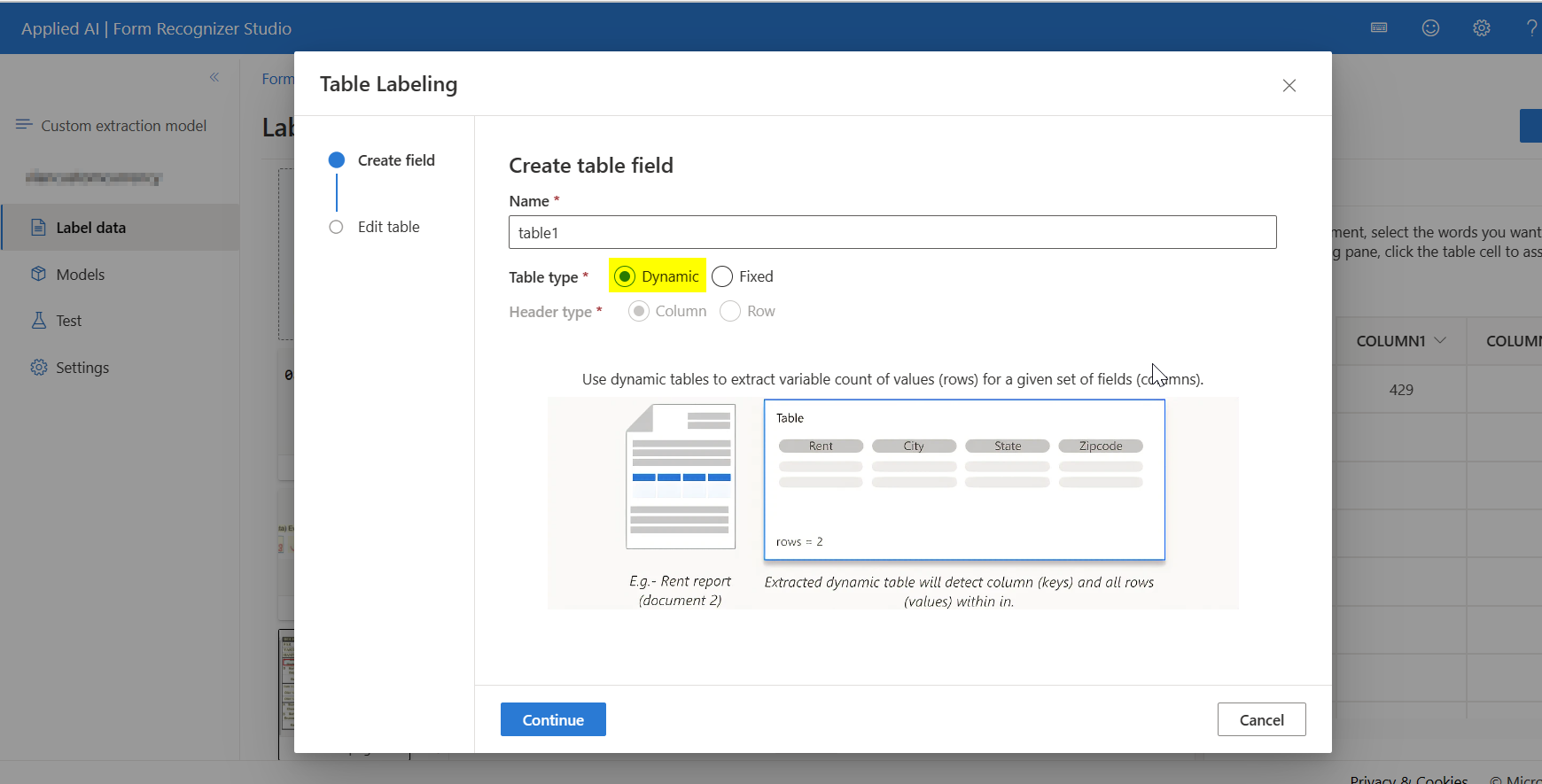Screen dimensions: 1542x784
Task: Click the Custom extraction model menu icon
Action: tap(24, 125)
